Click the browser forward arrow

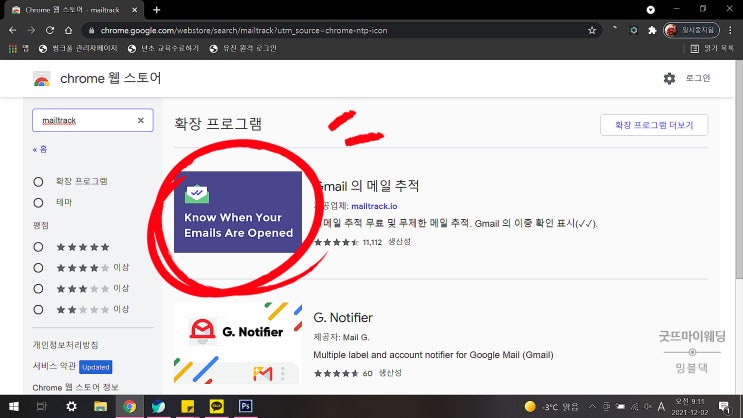coord(31,30)
